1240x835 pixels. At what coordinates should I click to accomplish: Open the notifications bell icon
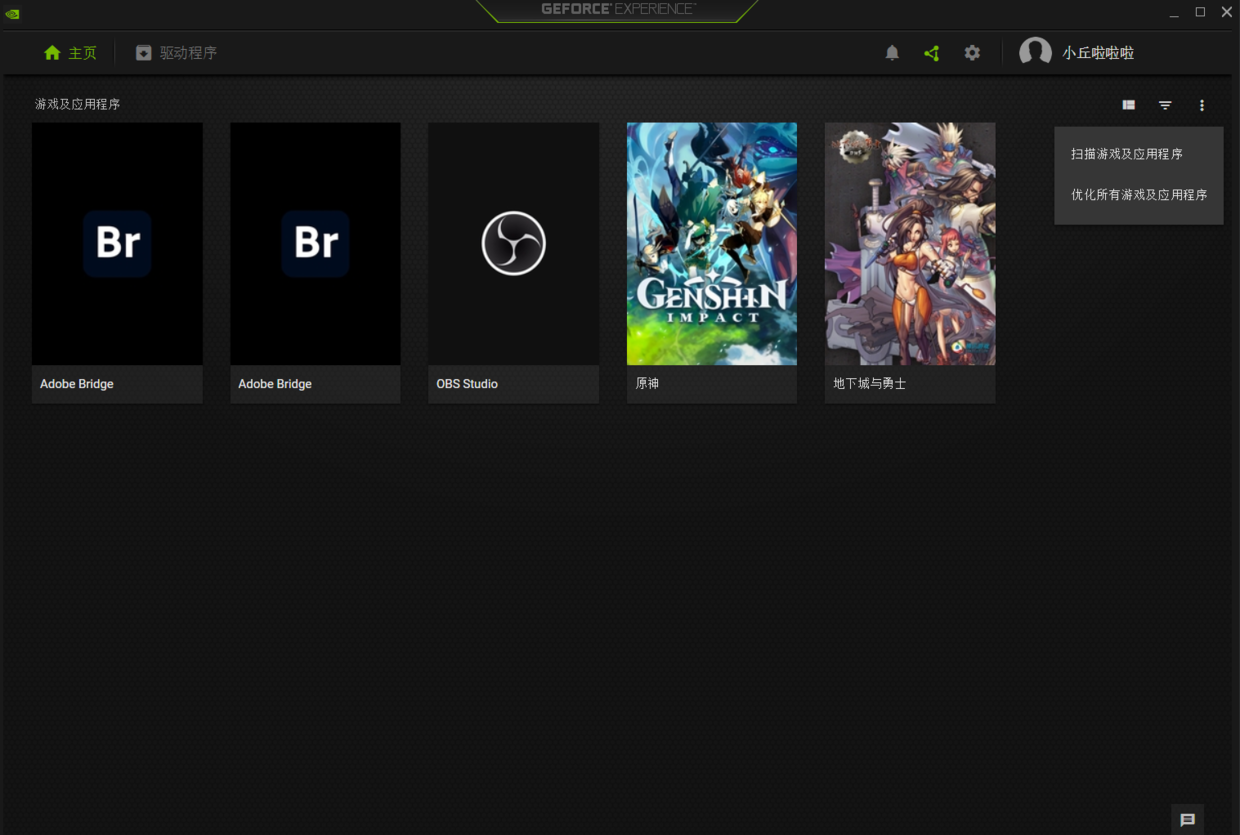(x=892, y=53)
